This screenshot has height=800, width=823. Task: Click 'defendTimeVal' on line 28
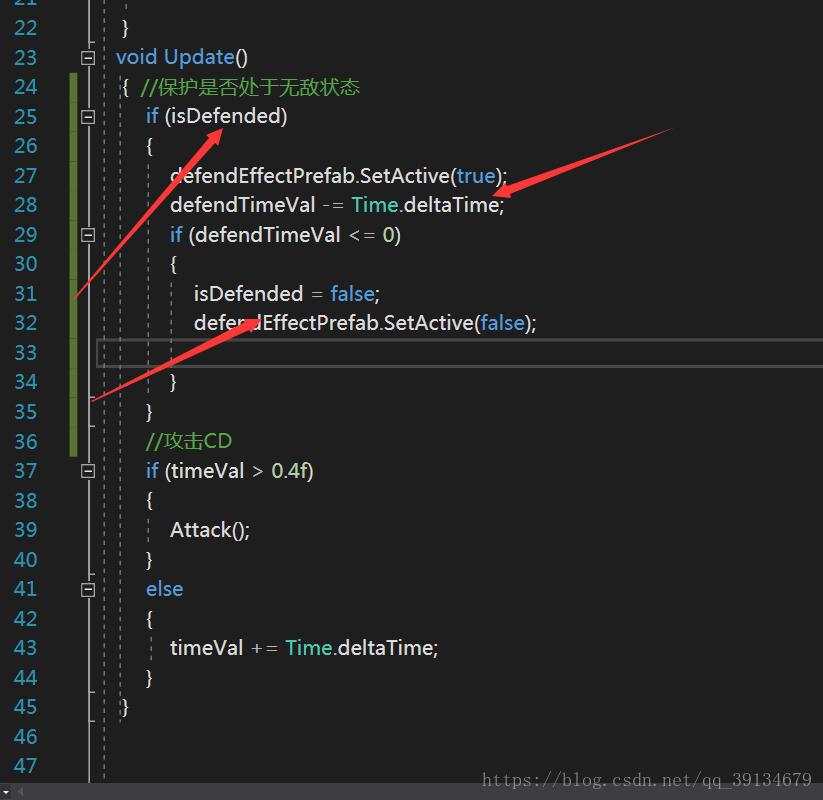pos(242,205)
